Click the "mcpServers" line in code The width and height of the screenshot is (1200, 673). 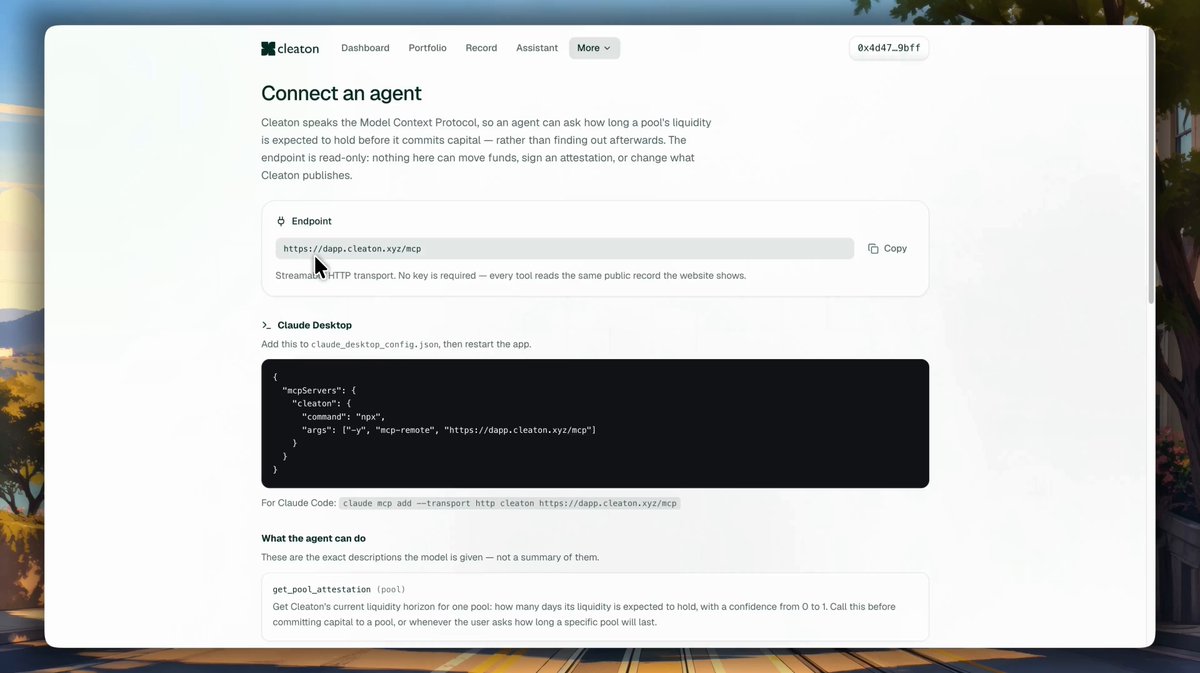coord(319,390)
